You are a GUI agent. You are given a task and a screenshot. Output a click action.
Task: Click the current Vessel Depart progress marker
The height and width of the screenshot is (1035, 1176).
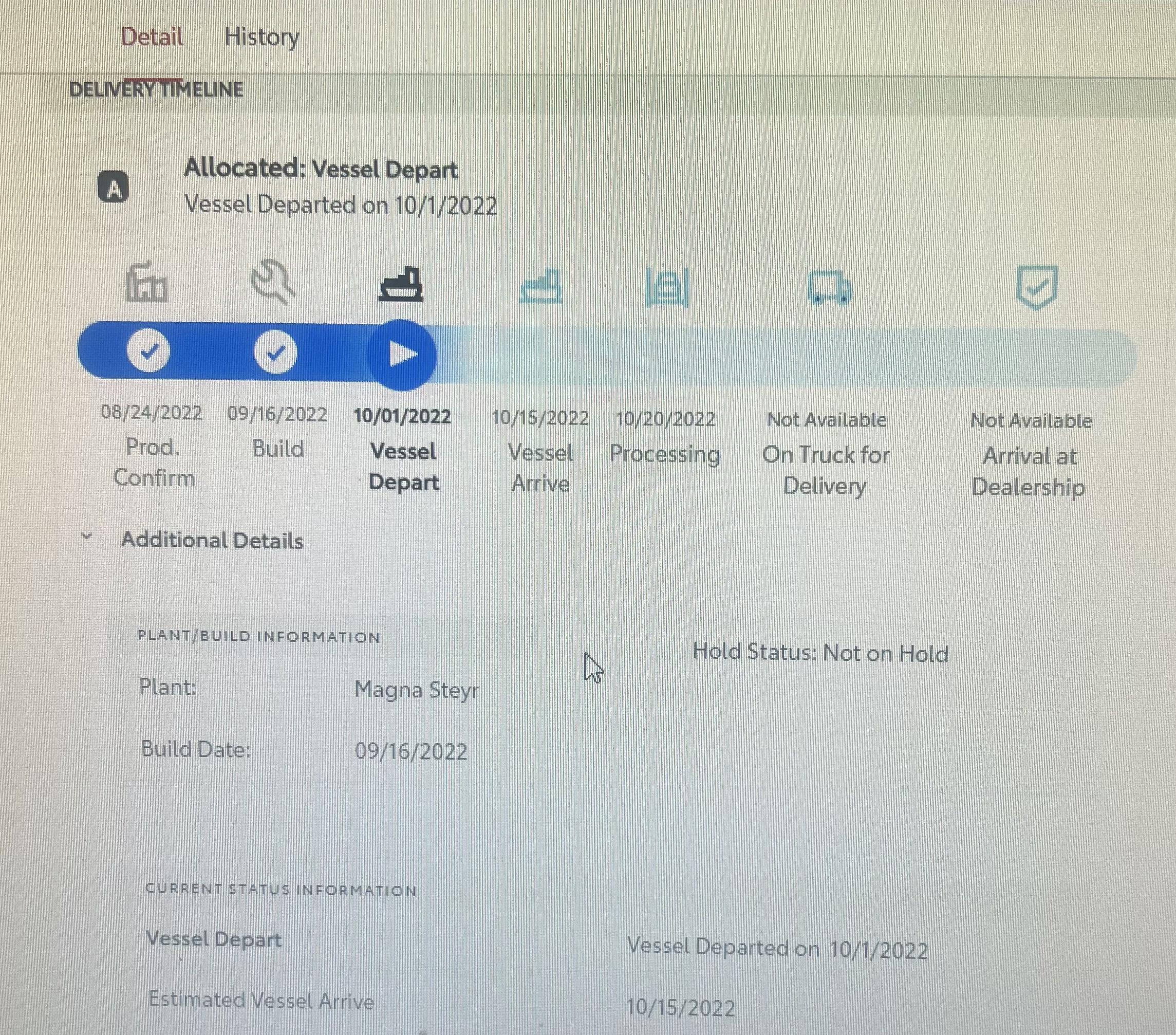pyautogui.click(x=401, y=354)
